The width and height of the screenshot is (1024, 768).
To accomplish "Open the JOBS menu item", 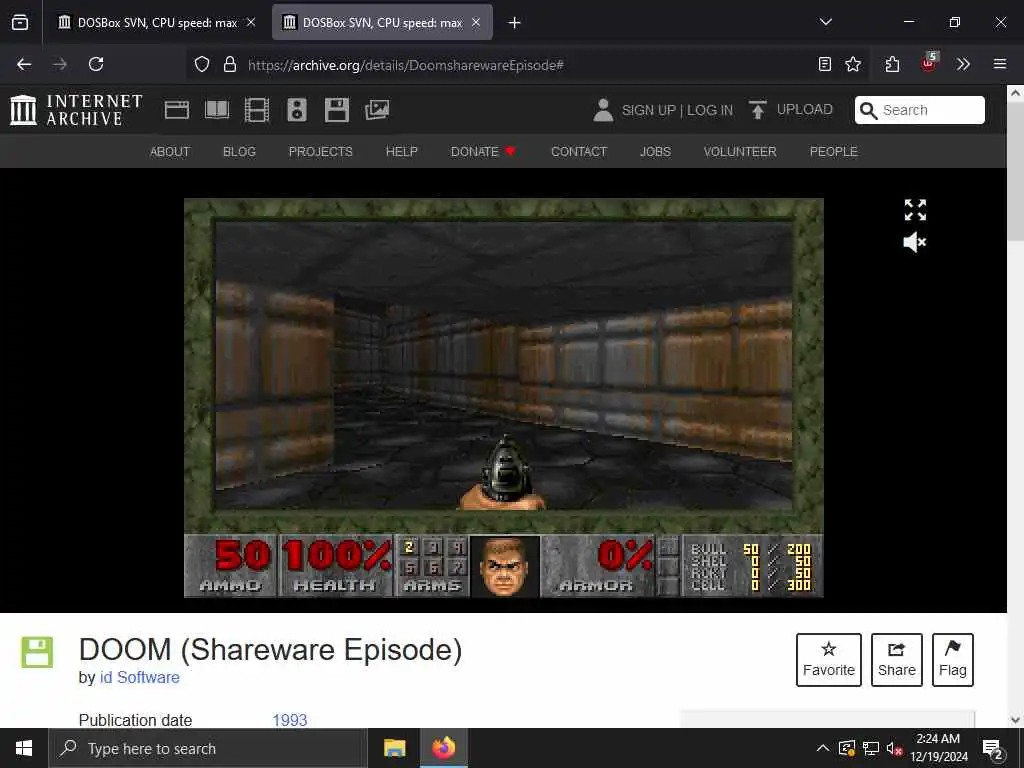I will tap(655, 152).
